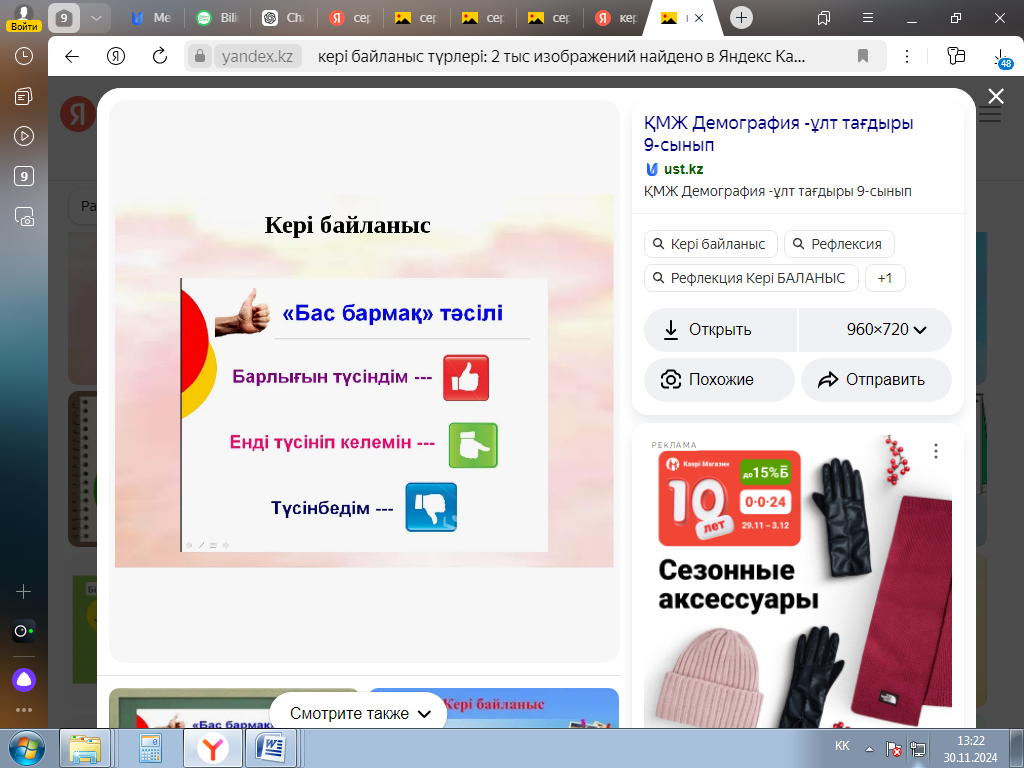Open the downloads icon with badge 48
This screenshot has width=1024, height=768.
pyautogui.click(x=1002, y=58)
